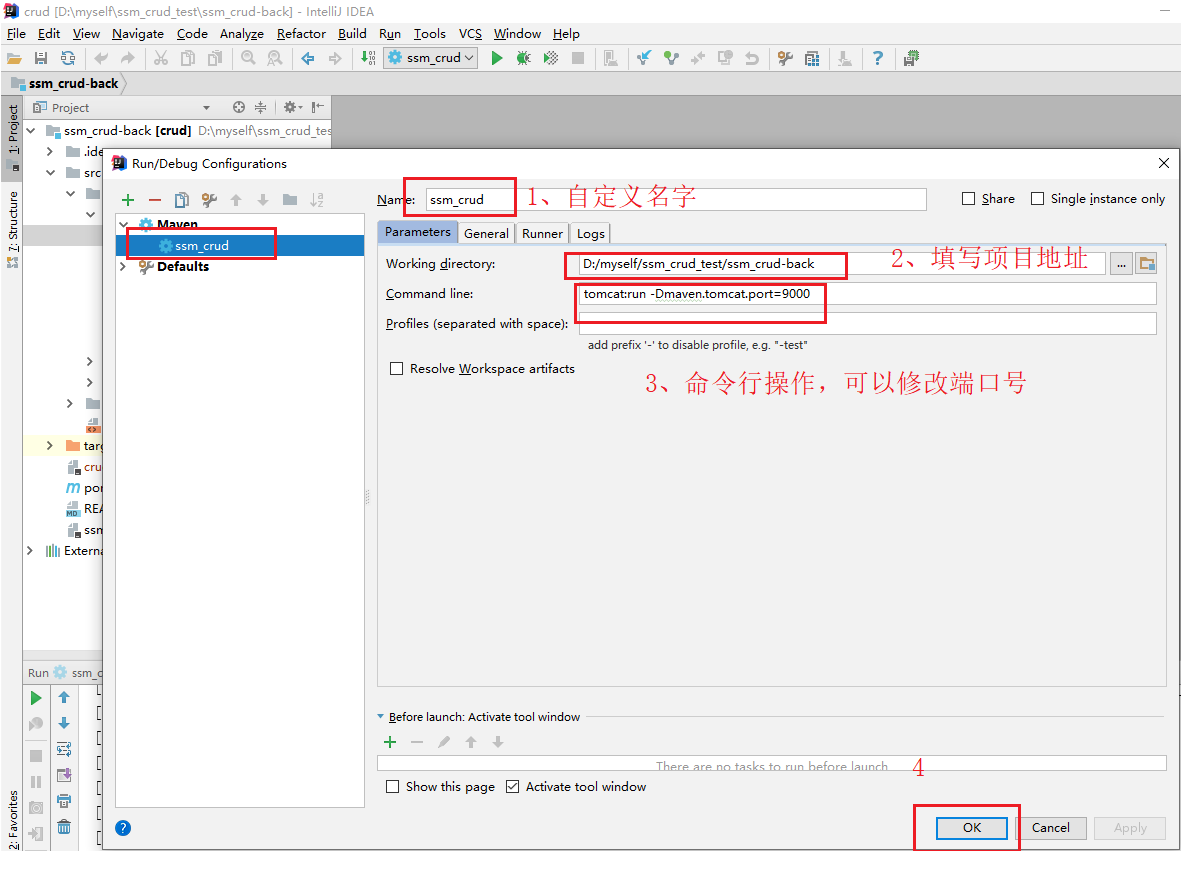The width and height of the screenshot is (1188, 870).
Task: Check Show this page option
Action: point(392,787)
